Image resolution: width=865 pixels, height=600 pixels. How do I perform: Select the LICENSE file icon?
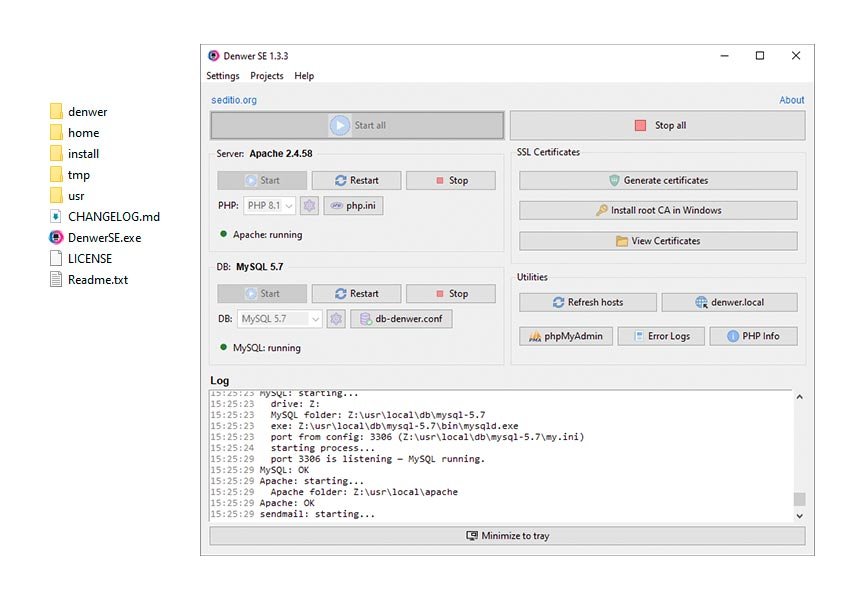tap(56, 258)
